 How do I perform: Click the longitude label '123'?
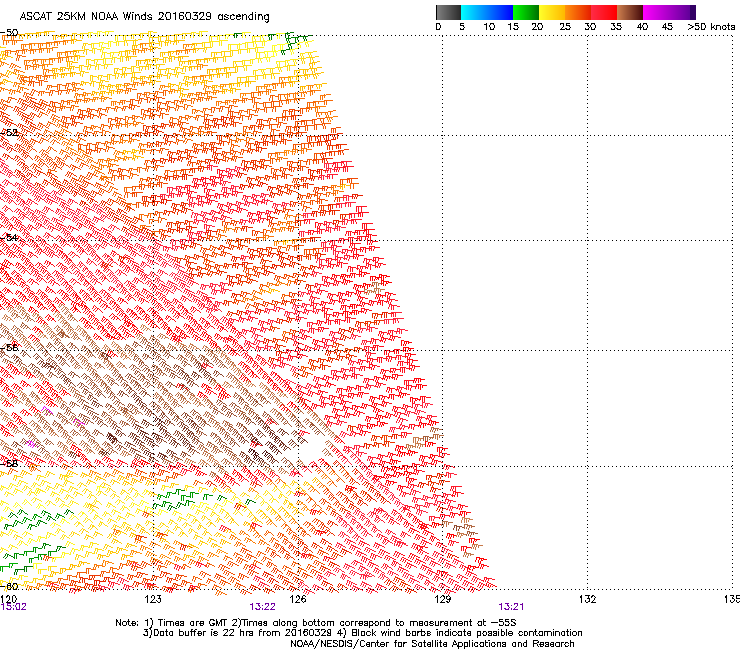[x=153, y=599]
